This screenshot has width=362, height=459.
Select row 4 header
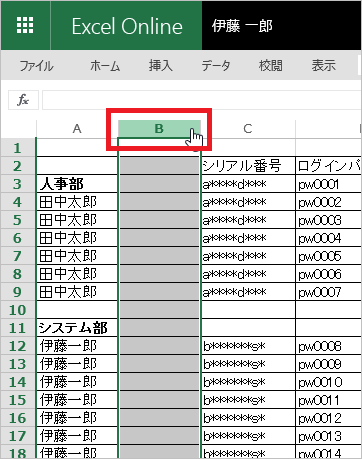[x=18, y=202]
